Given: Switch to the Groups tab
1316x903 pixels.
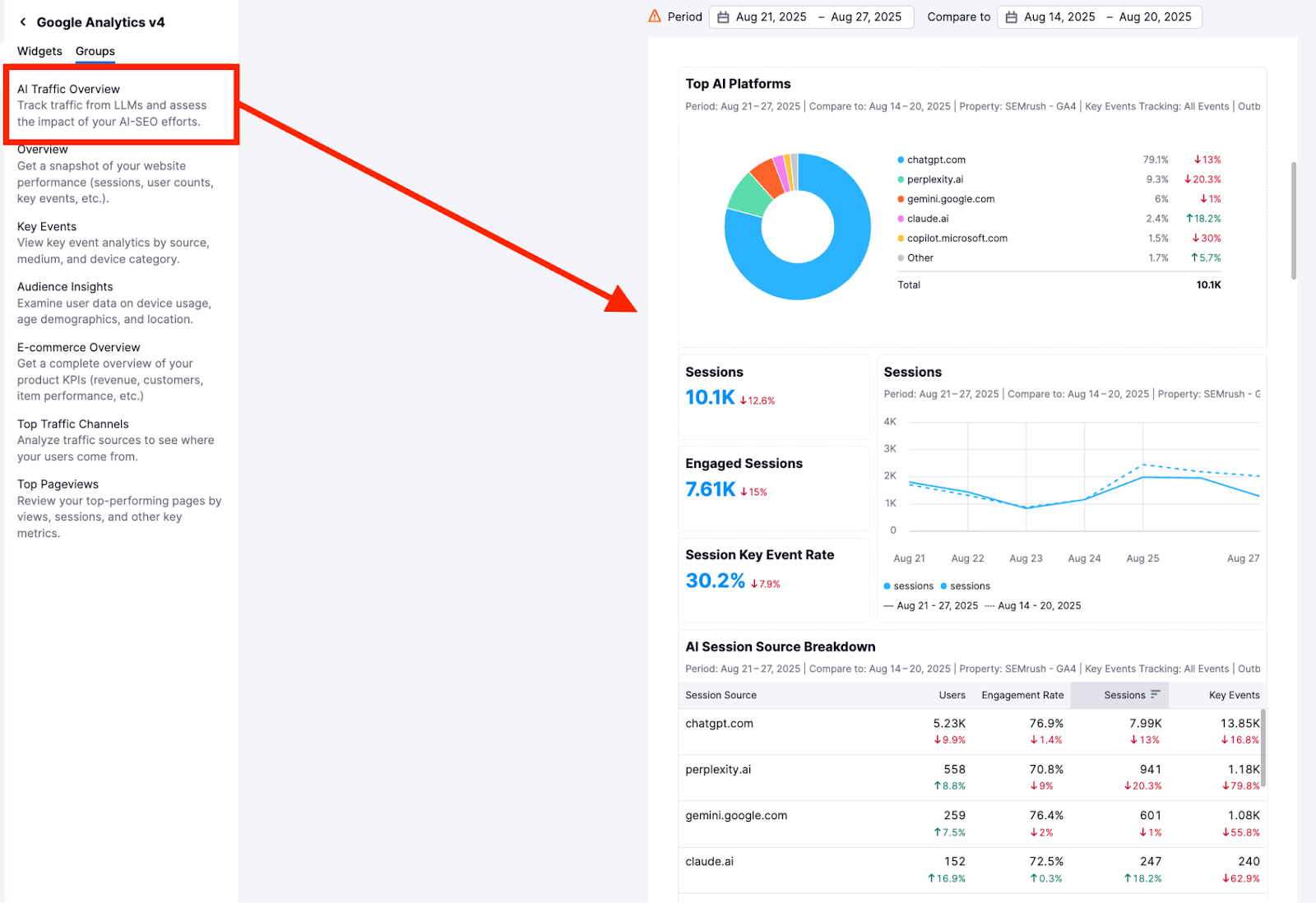Looking at the screenshot, I should (94, 51).
